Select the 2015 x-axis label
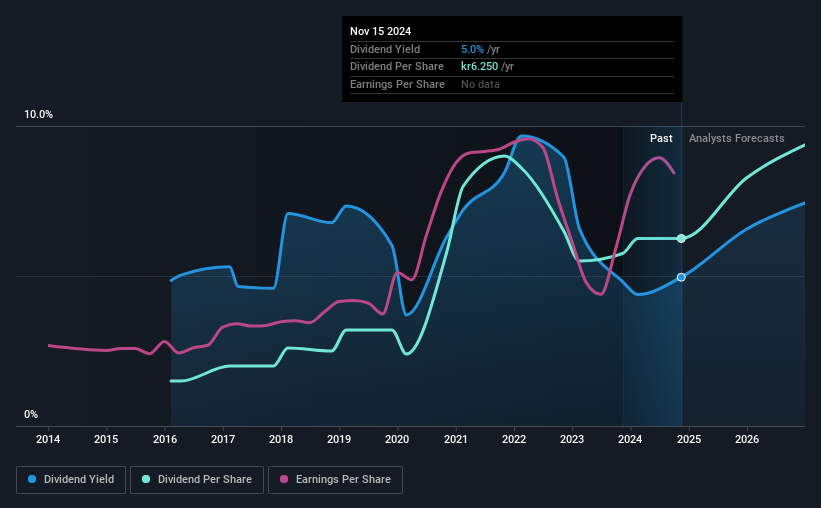The height and width of the screenshot is (508, 821). pos(106,439)
